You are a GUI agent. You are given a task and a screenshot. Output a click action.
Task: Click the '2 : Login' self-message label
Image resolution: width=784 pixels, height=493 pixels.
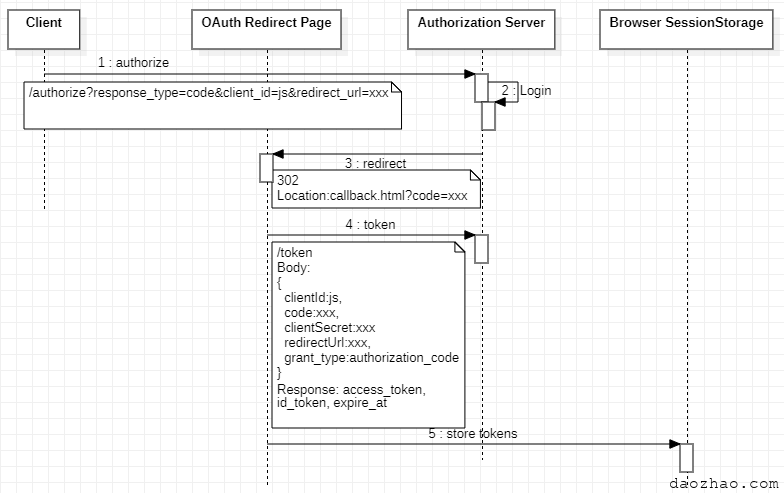point(526,90)
